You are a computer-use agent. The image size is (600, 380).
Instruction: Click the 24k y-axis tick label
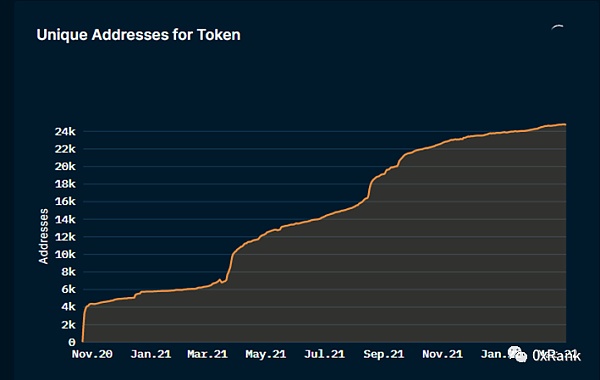pyautogui.click(x=65, y=132)
